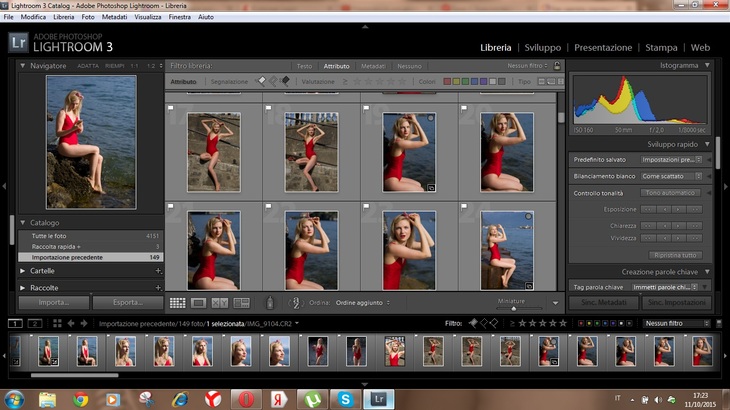Screen dimensions: 730x410
Task: Toggle filmstrip filters on/off switch
Action: pyautogui.click(x=719, y=323)
